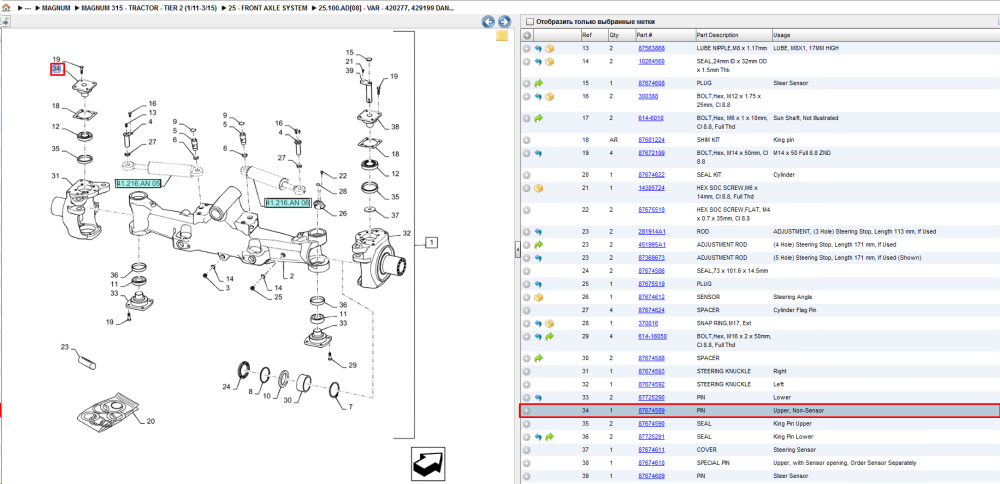
Task: Add SHIM KIT row with plus icon
Action: tap(526, 140)
